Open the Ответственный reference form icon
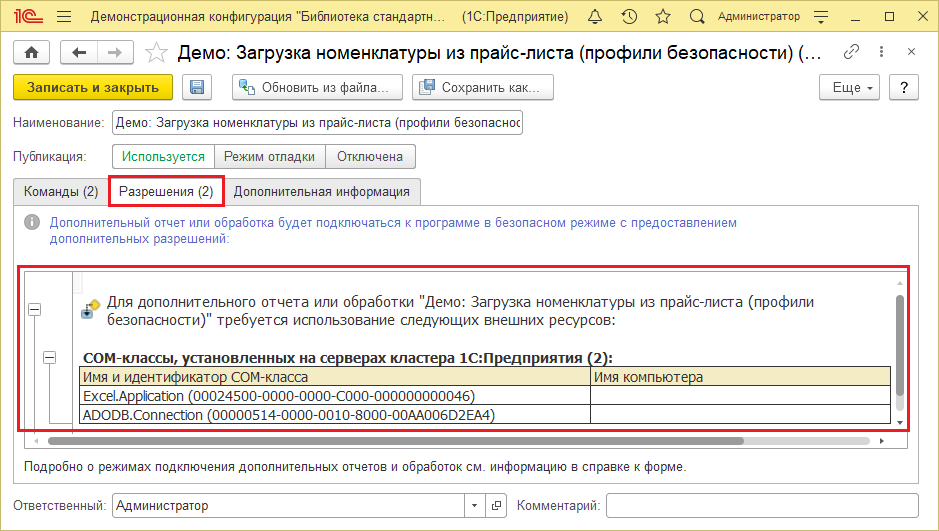Screen dimensions: 939x531 click(x=496, y=506)
